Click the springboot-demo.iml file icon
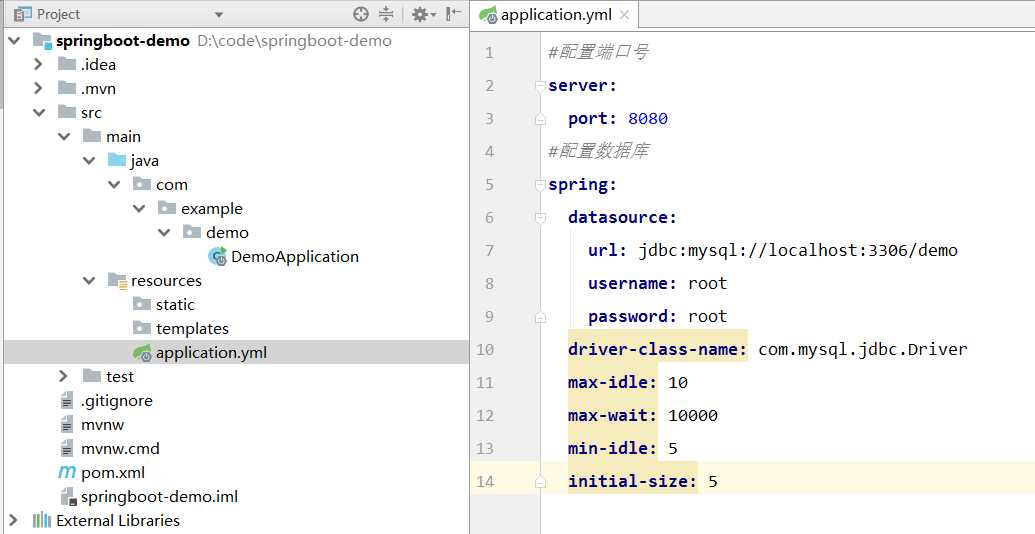The width and height of the screenshot is (1035, 534). click(x=67, y=496)
